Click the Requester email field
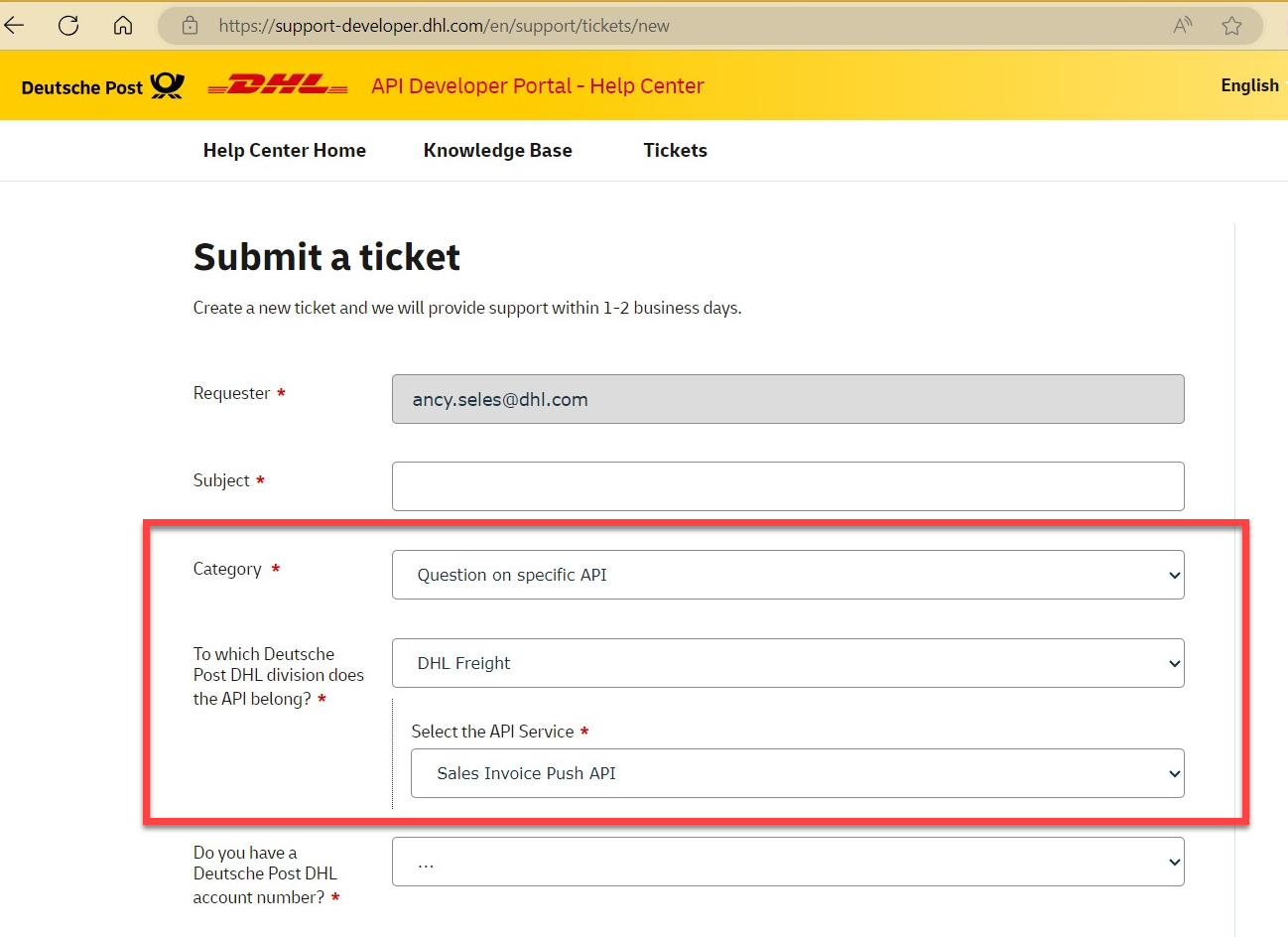The width and height of the screenshot is (1288, 937). tap(788, 399)
